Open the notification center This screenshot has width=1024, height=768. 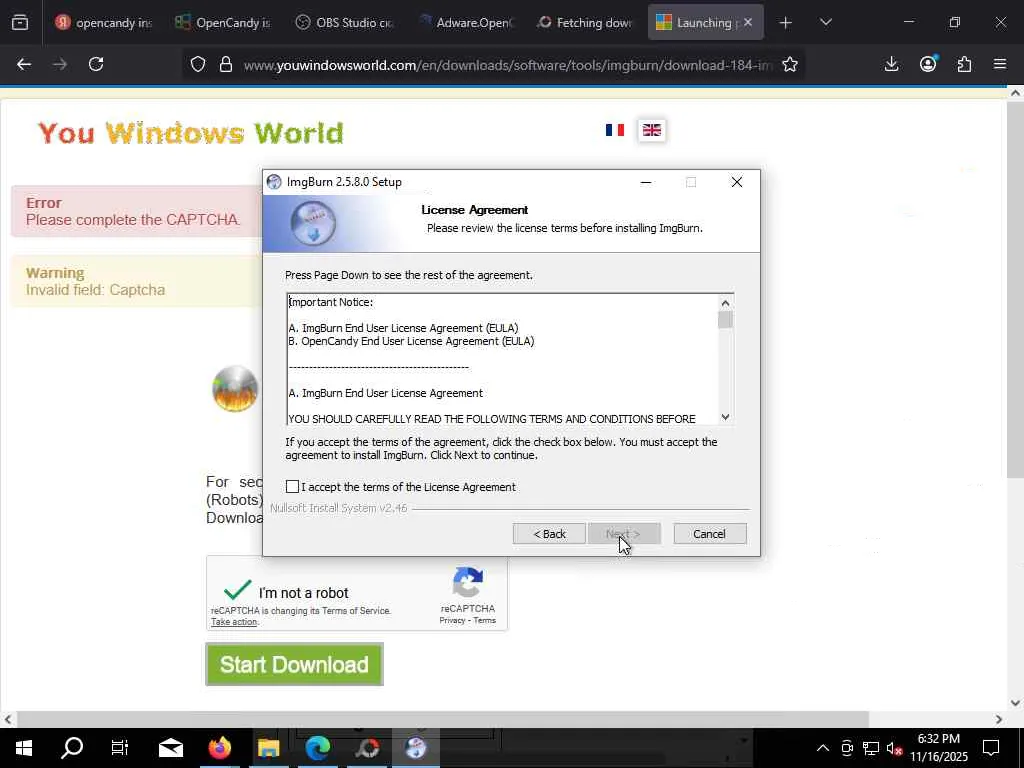pyautogui.click(x=991, y=748)
